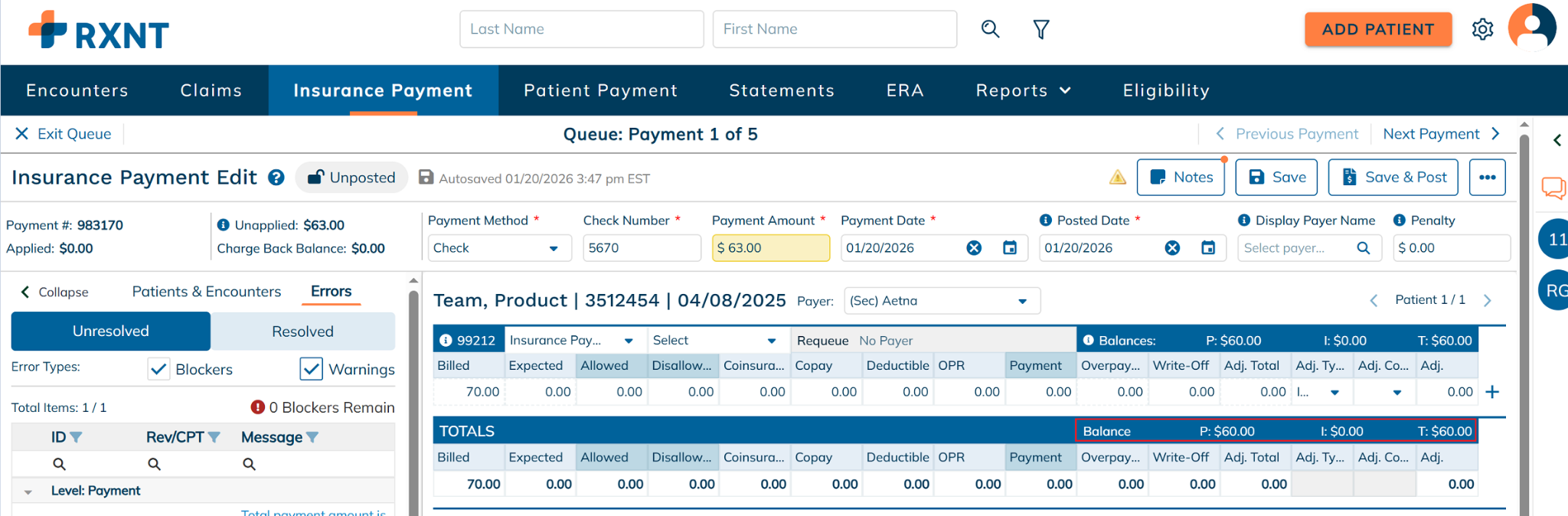Click the Check Number input field
Viewport: 1568px width, 516px height.
point(641,248)
